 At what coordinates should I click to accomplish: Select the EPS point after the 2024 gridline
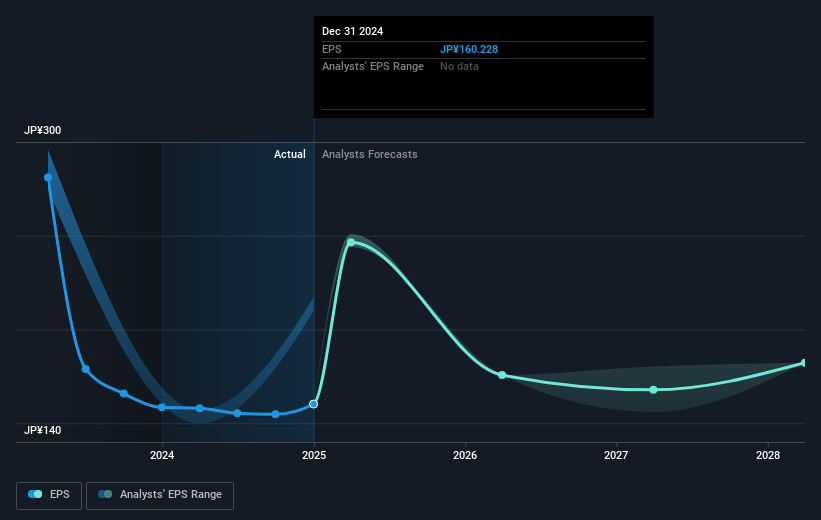point(199,408)
